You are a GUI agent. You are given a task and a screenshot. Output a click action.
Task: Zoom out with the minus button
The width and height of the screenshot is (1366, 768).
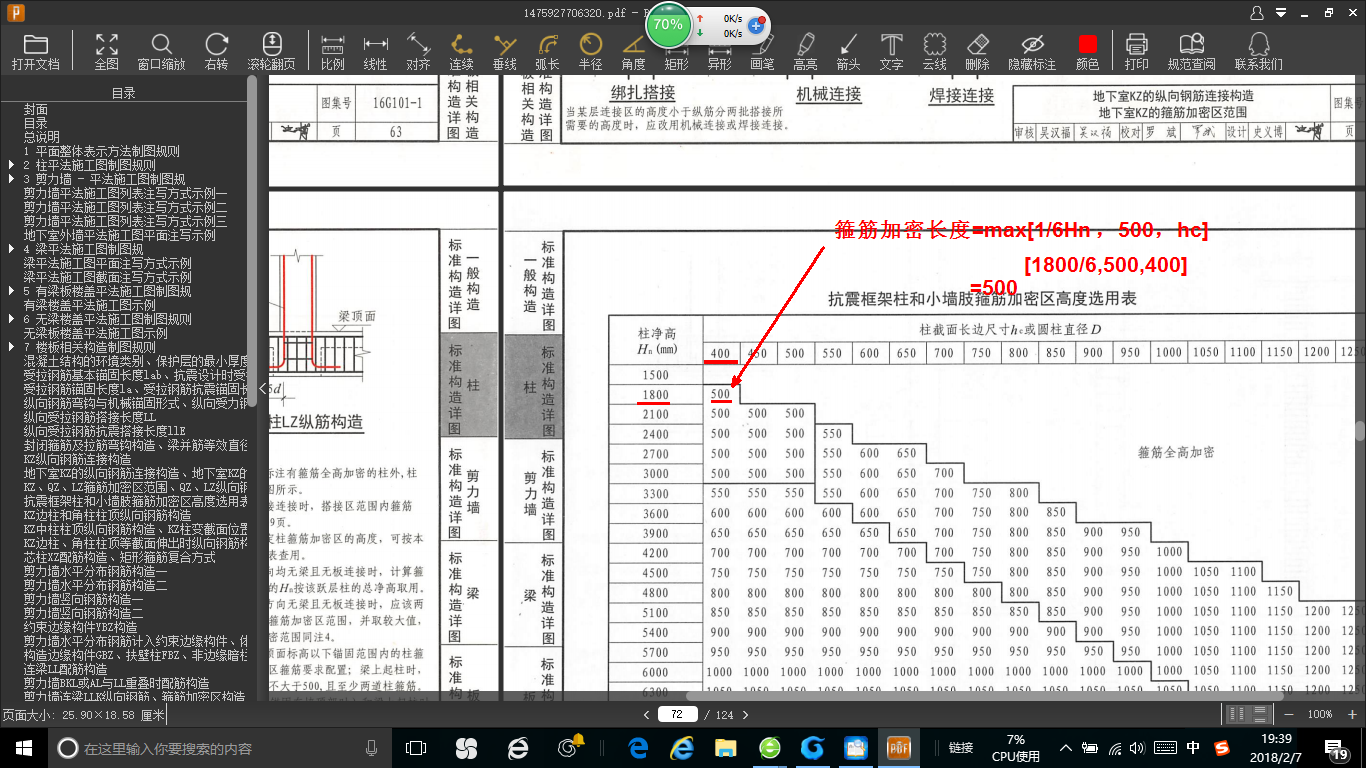(1289, 714)
